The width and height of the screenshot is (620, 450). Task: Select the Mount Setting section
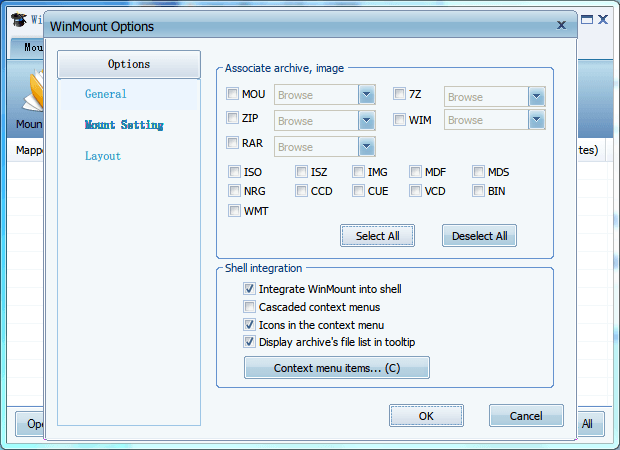[x=124, y=125]
